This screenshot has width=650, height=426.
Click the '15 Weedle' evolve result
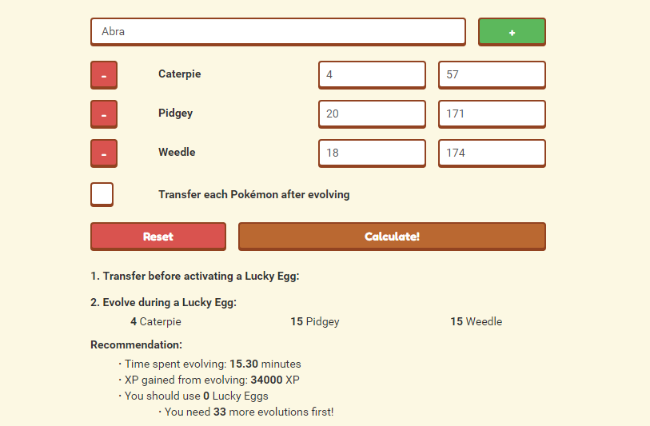476,322
